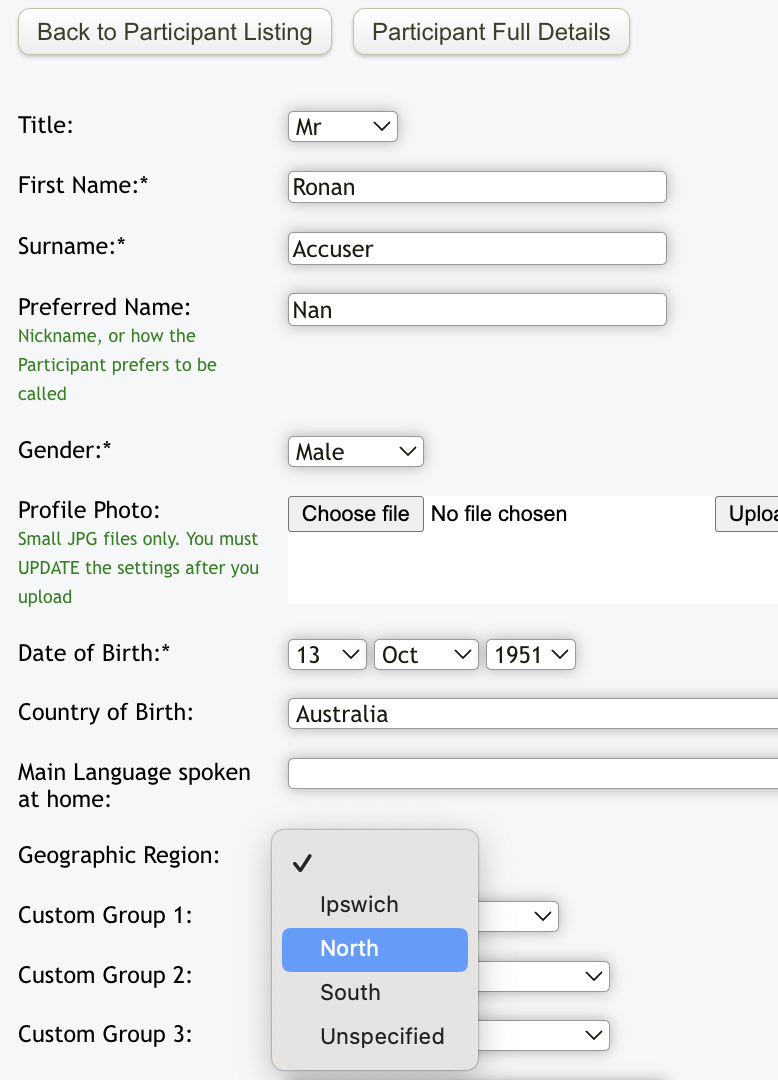Expand the Gender dropdown

tap(355, 452)
